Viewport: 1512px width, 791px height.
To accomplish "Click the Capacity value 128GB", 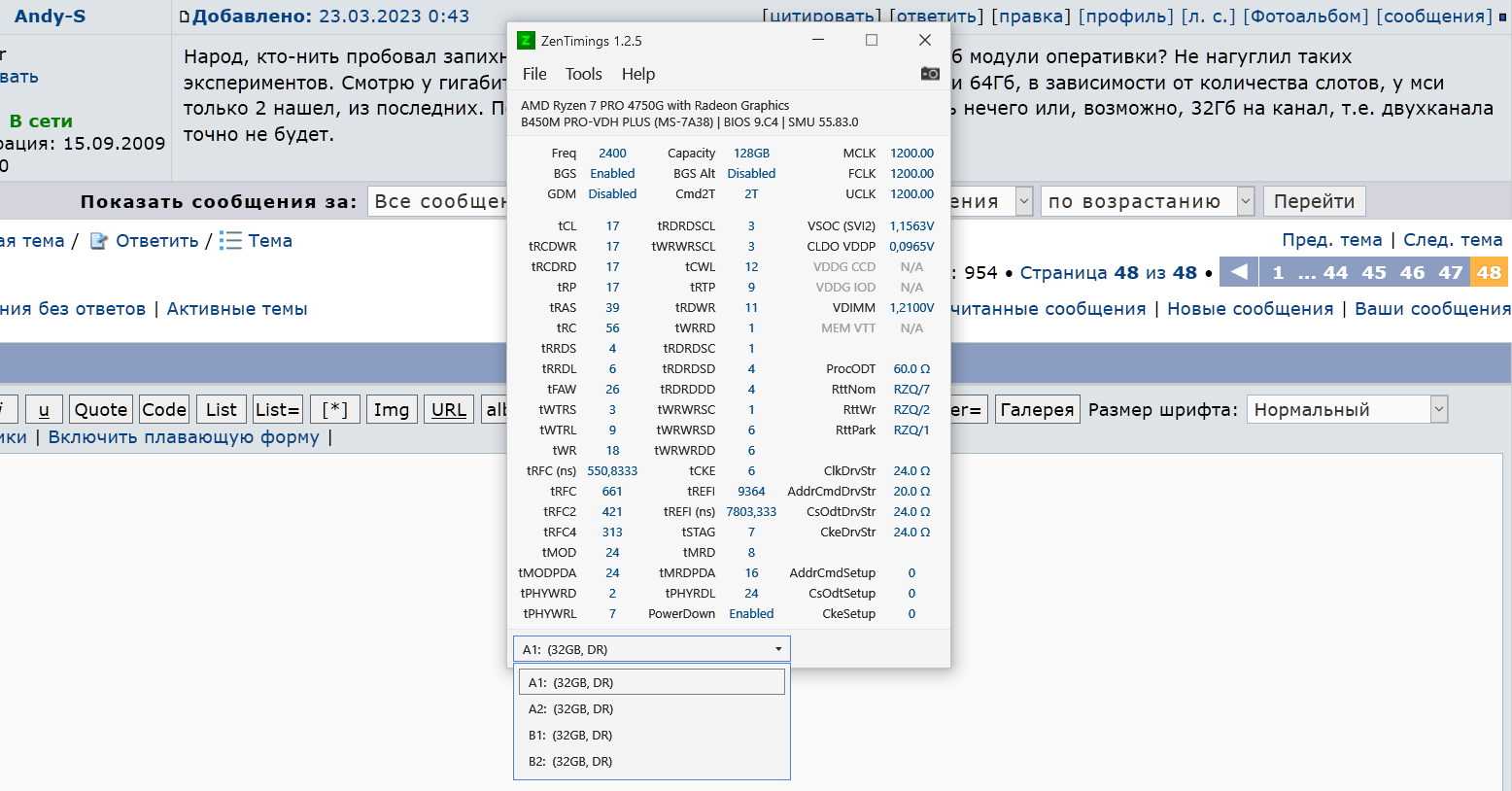I will (x=751, y=154).
